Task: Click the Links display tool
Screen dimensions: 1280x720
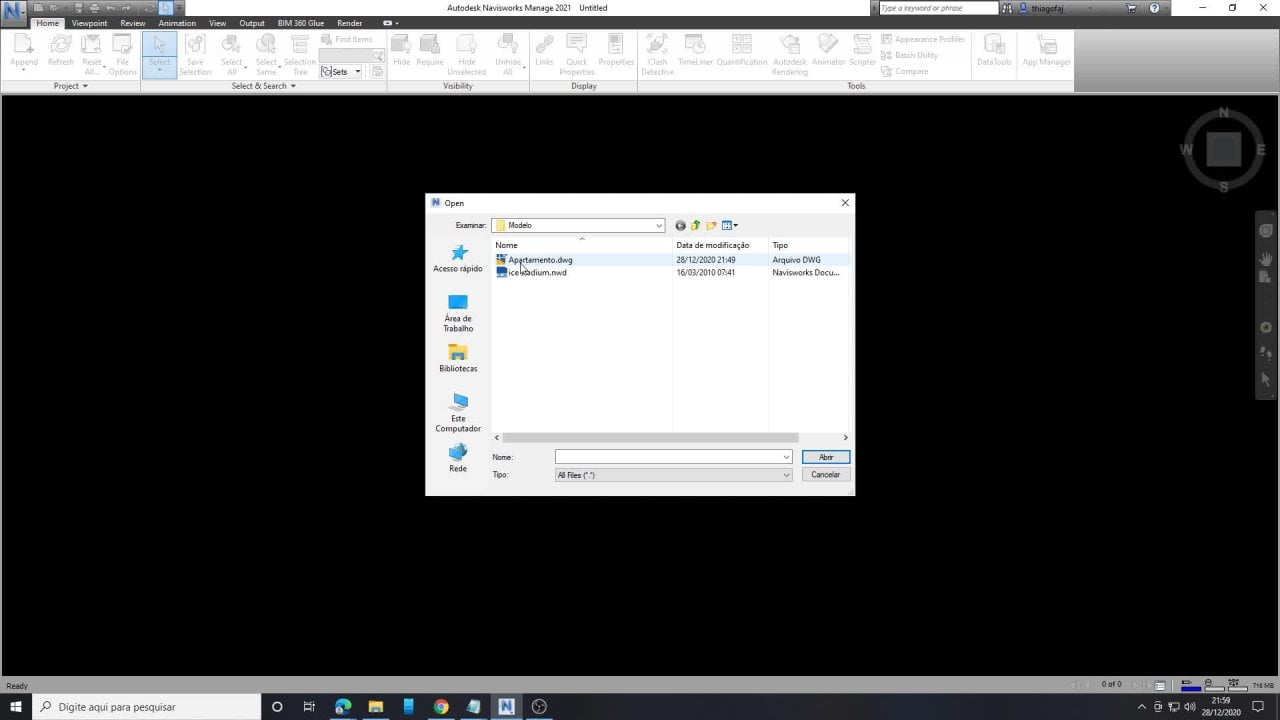Action: 544,50
